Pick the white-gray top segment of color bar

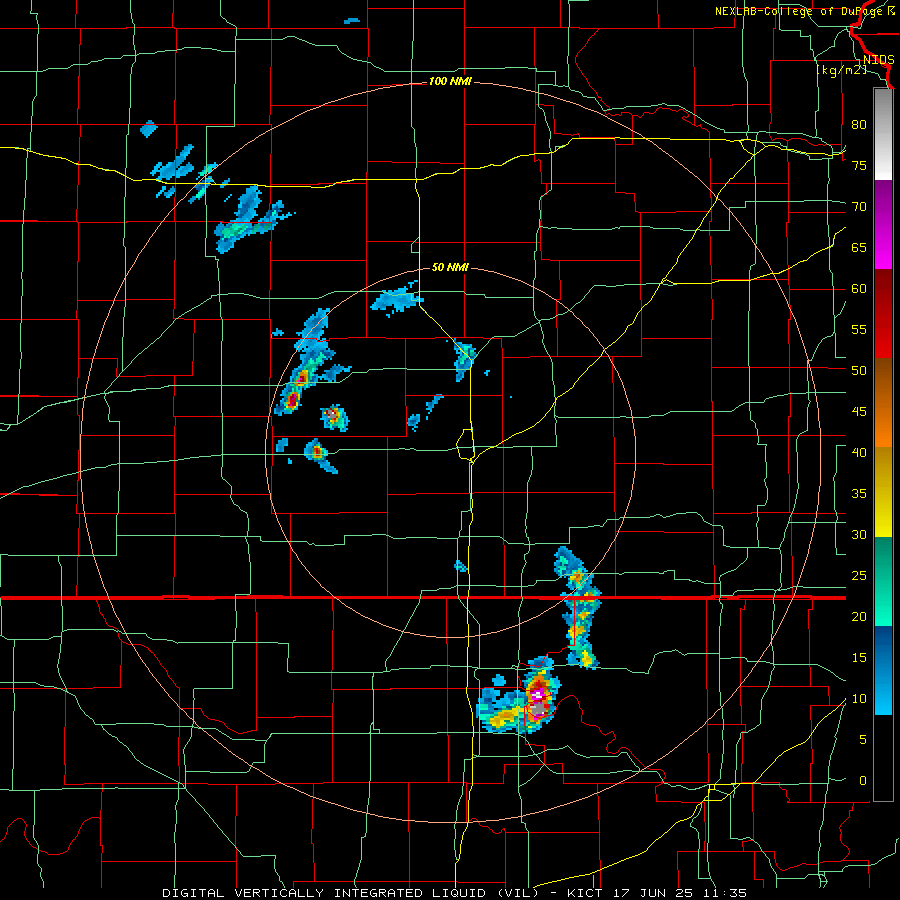pos(883,134)
